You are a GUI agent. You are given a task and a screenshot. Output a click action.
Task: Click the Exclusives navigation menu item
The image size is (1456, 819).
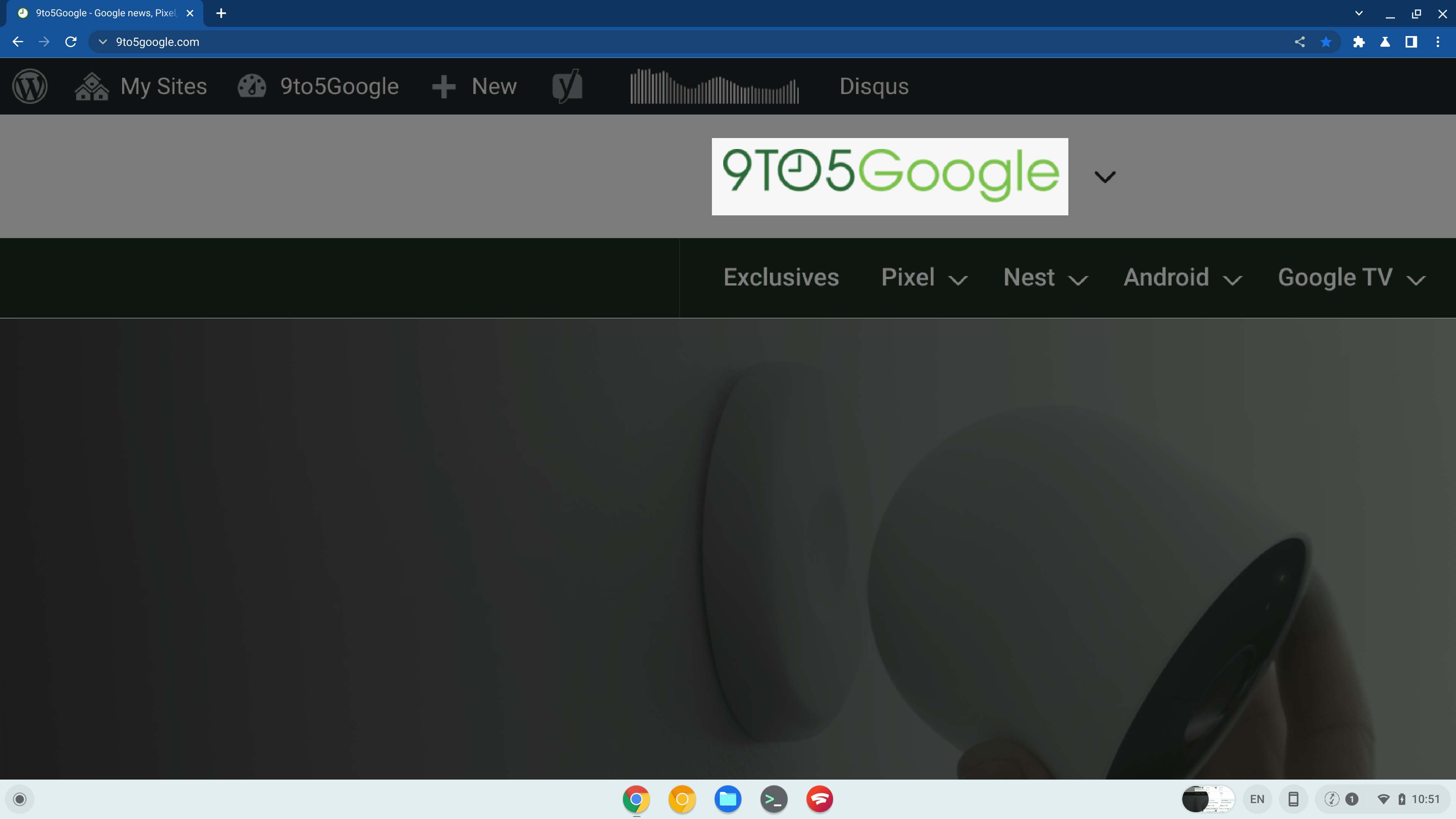(x=781, y=277)
